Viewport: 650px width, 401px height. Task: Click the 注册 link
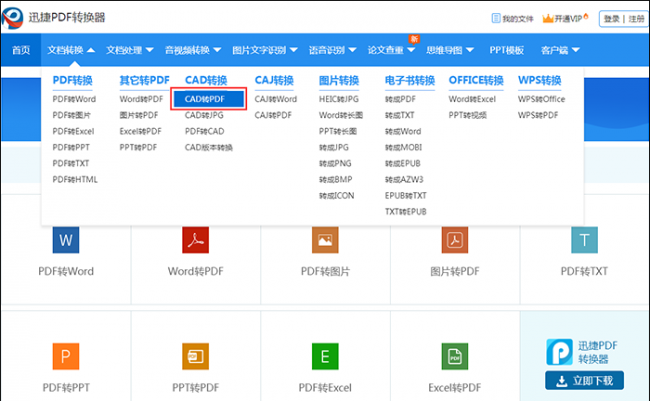point(637,19)
